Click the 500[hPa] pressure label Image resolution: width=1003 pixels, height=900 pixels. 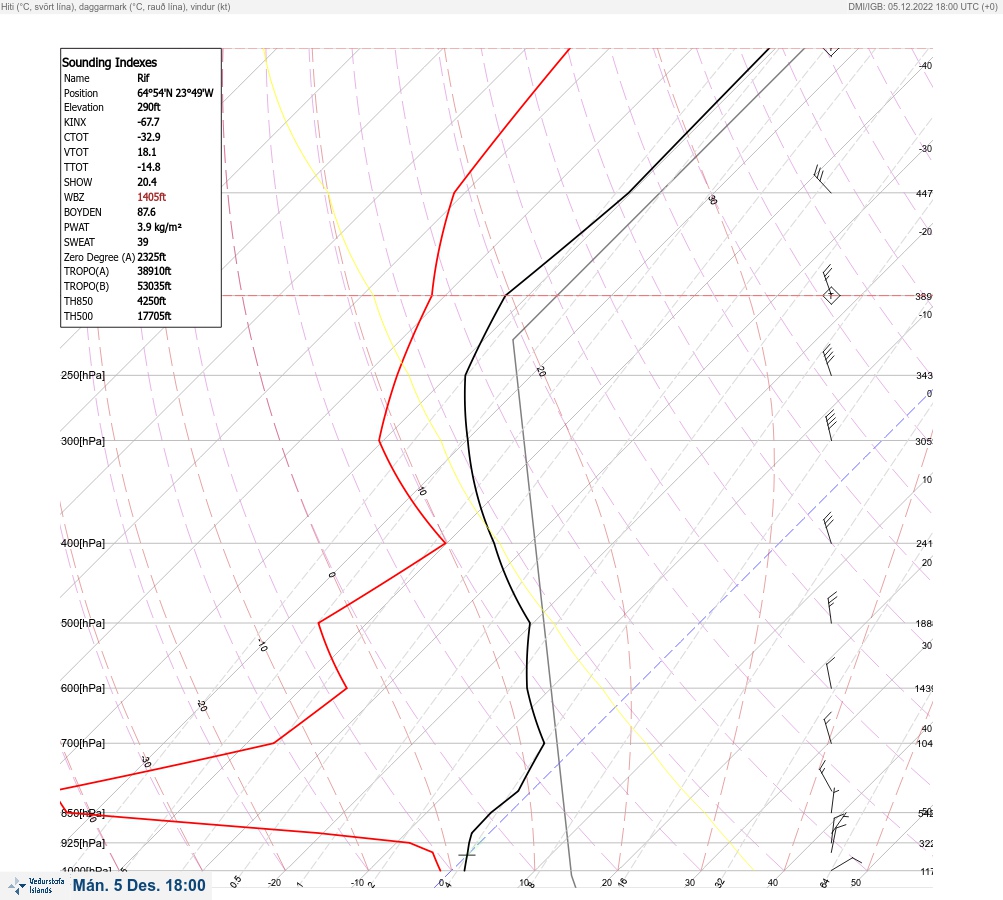[83, 623]
